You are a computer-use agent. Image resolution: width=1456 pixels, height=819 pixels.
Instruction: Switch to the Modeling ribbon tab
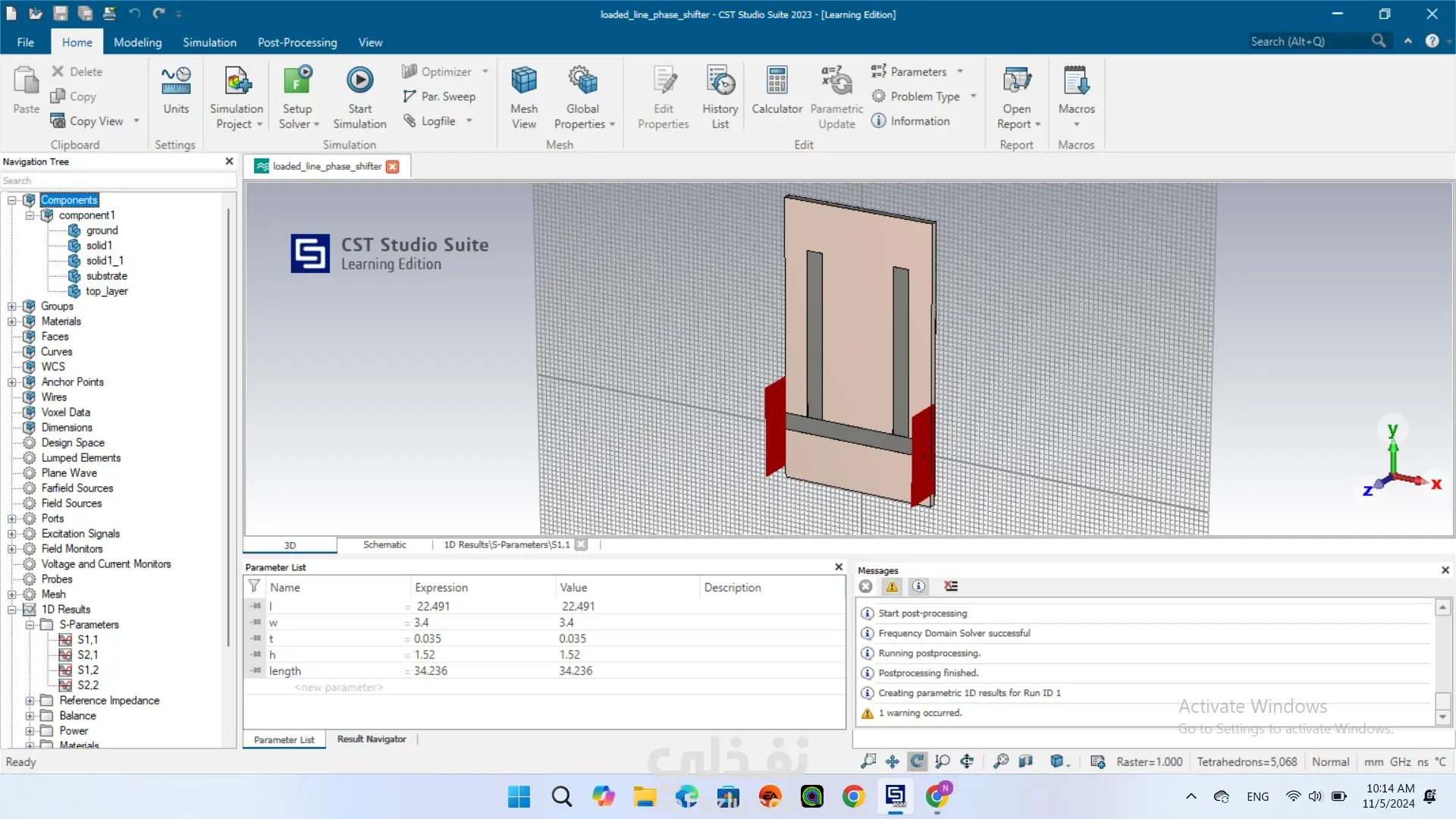(137, 42)
